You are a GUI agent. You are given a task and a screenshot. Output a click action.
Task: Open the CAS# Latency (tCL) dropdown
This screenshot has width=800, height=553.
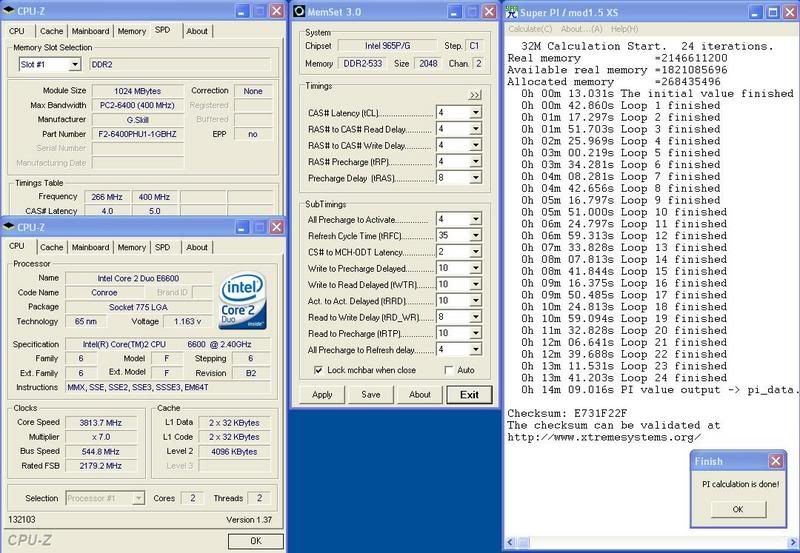[x=475, y=113]
